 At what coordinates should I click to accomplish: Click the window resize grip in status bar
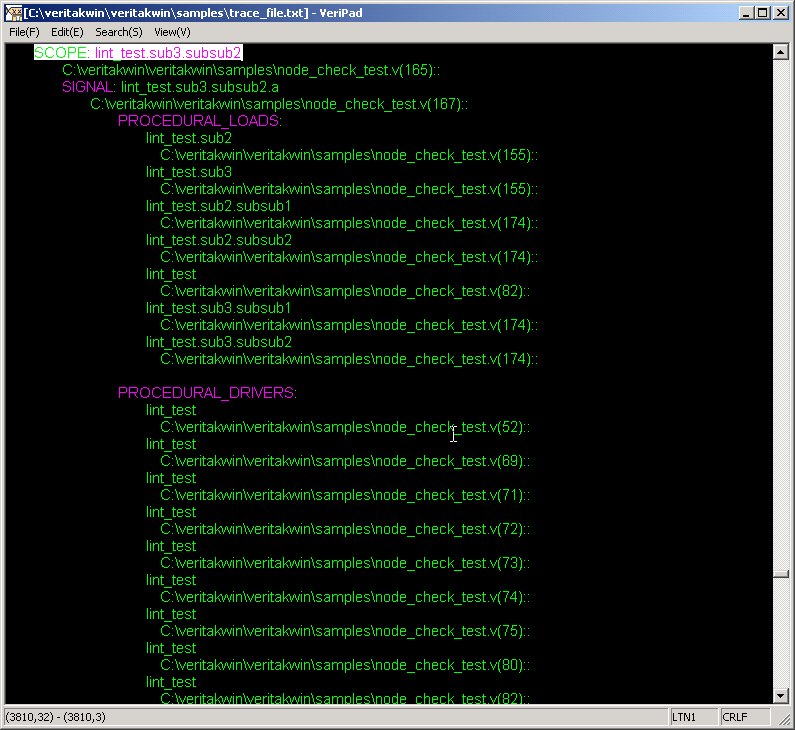pos(783,718)
